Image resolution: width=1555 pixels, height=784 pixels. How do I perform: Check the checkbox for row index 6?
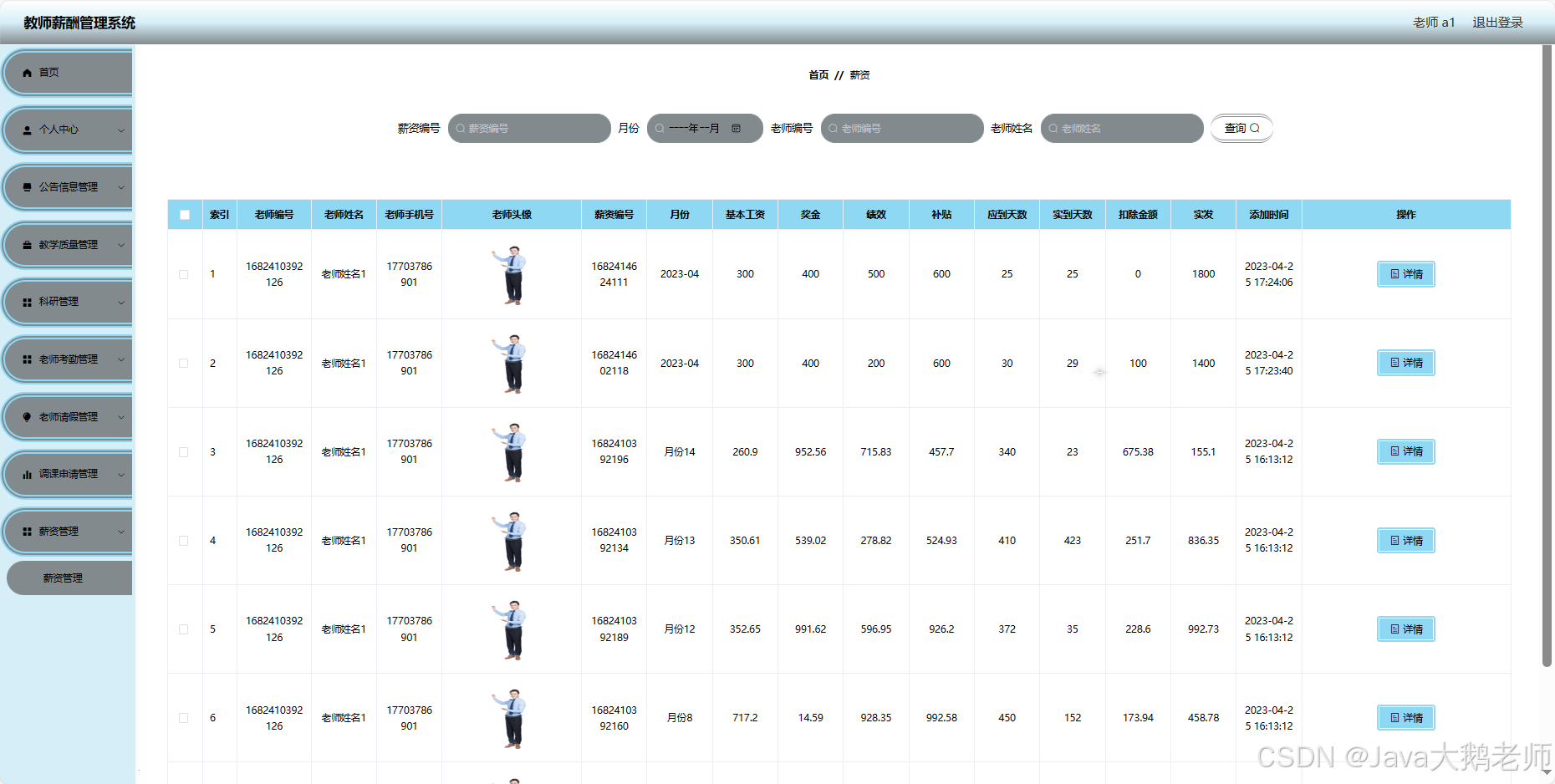coord(184,718)
